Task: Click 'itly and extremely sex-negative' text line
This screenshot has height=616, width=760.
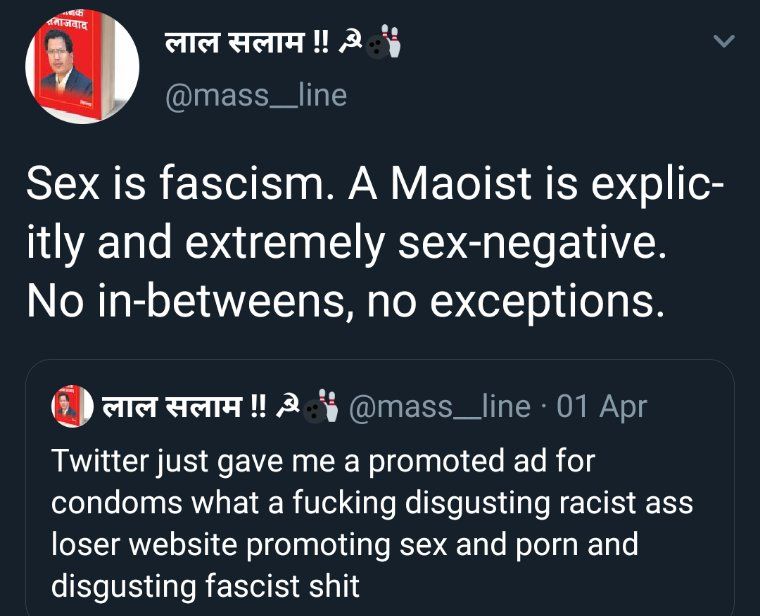Action: pos(347,244)
